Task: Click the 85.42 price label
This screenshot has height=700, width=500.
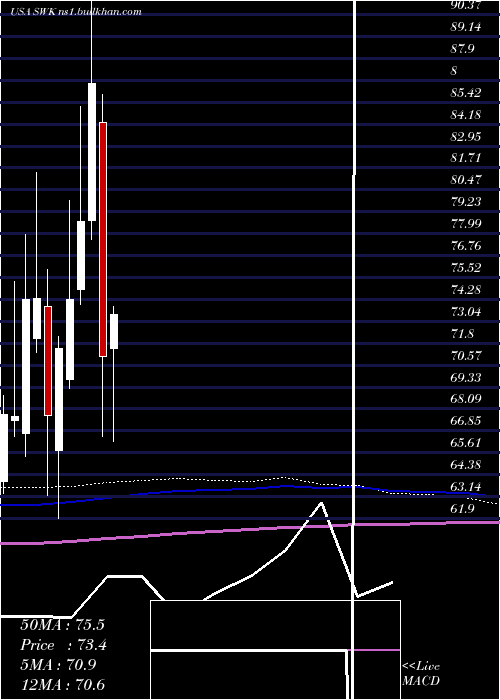Action: (466, 93)
